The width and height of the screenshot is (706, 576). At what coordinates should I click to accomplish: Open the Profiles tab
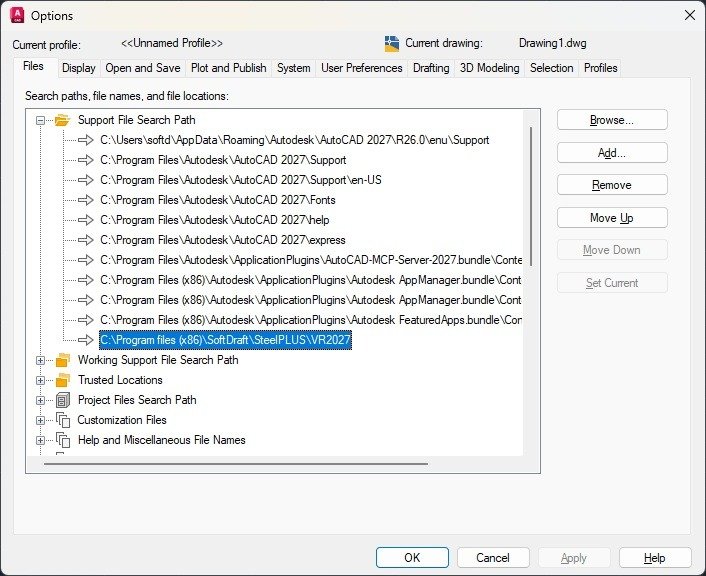[600, 68]
